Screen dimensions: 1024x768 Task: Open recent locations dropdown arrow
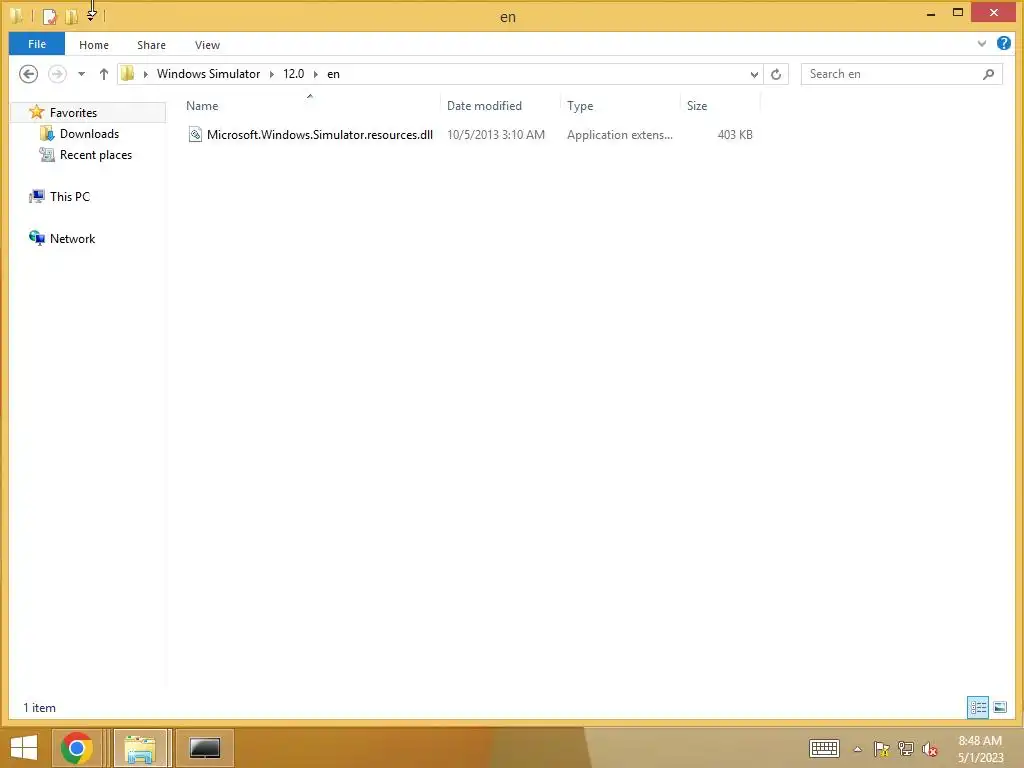click(x=82, y=74)
